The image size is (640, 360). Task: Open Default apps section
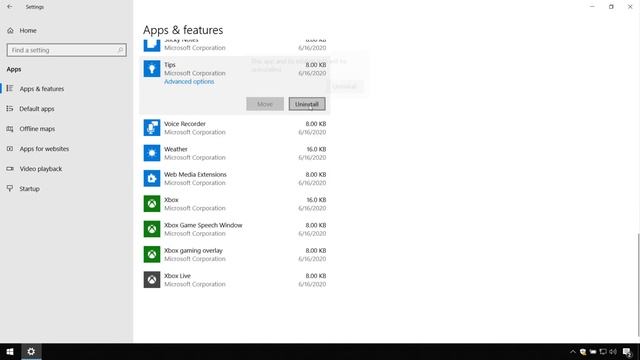37,109
